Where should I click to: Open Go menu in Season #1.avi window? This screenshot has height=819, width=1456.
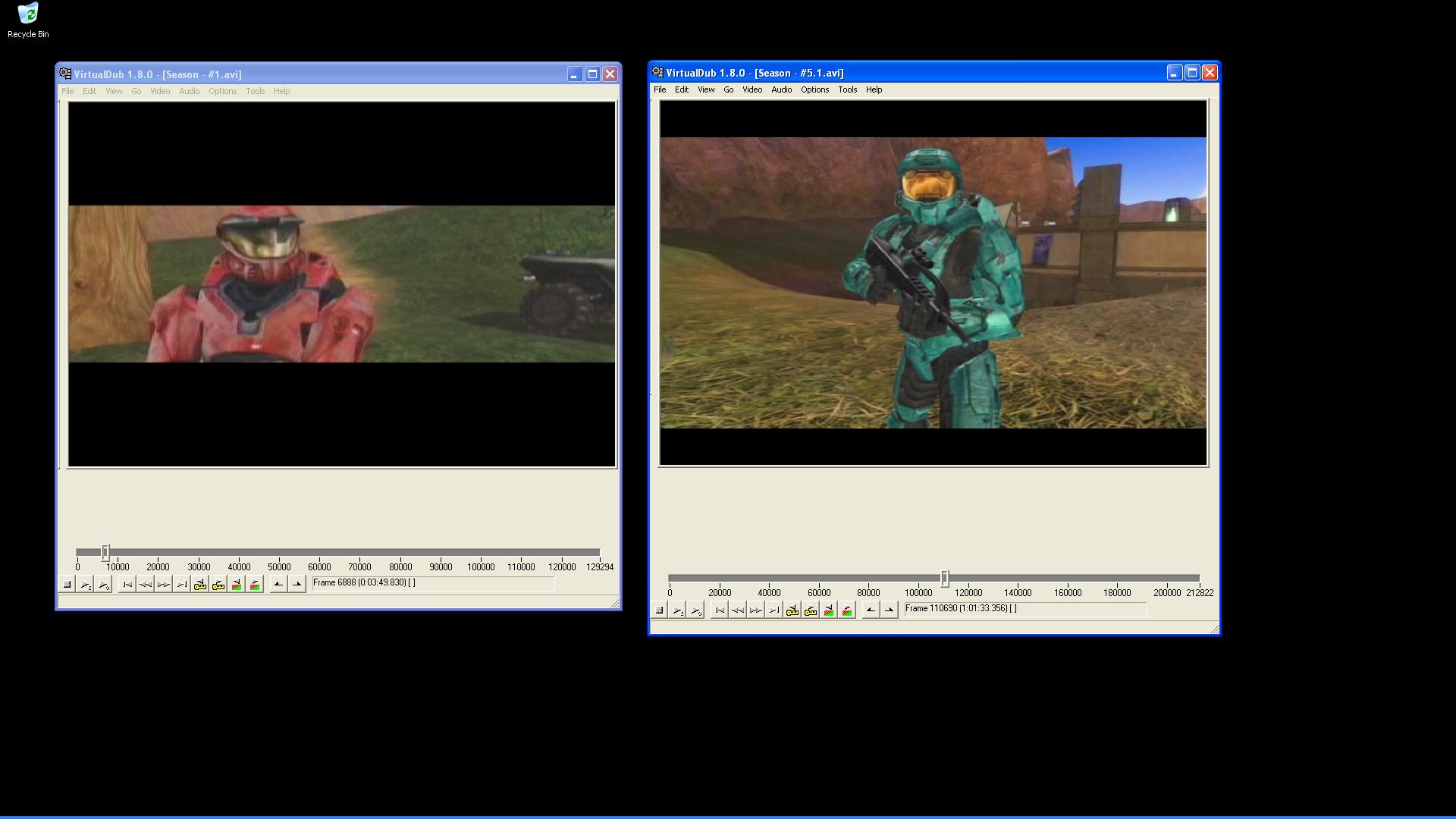[136, 91]
